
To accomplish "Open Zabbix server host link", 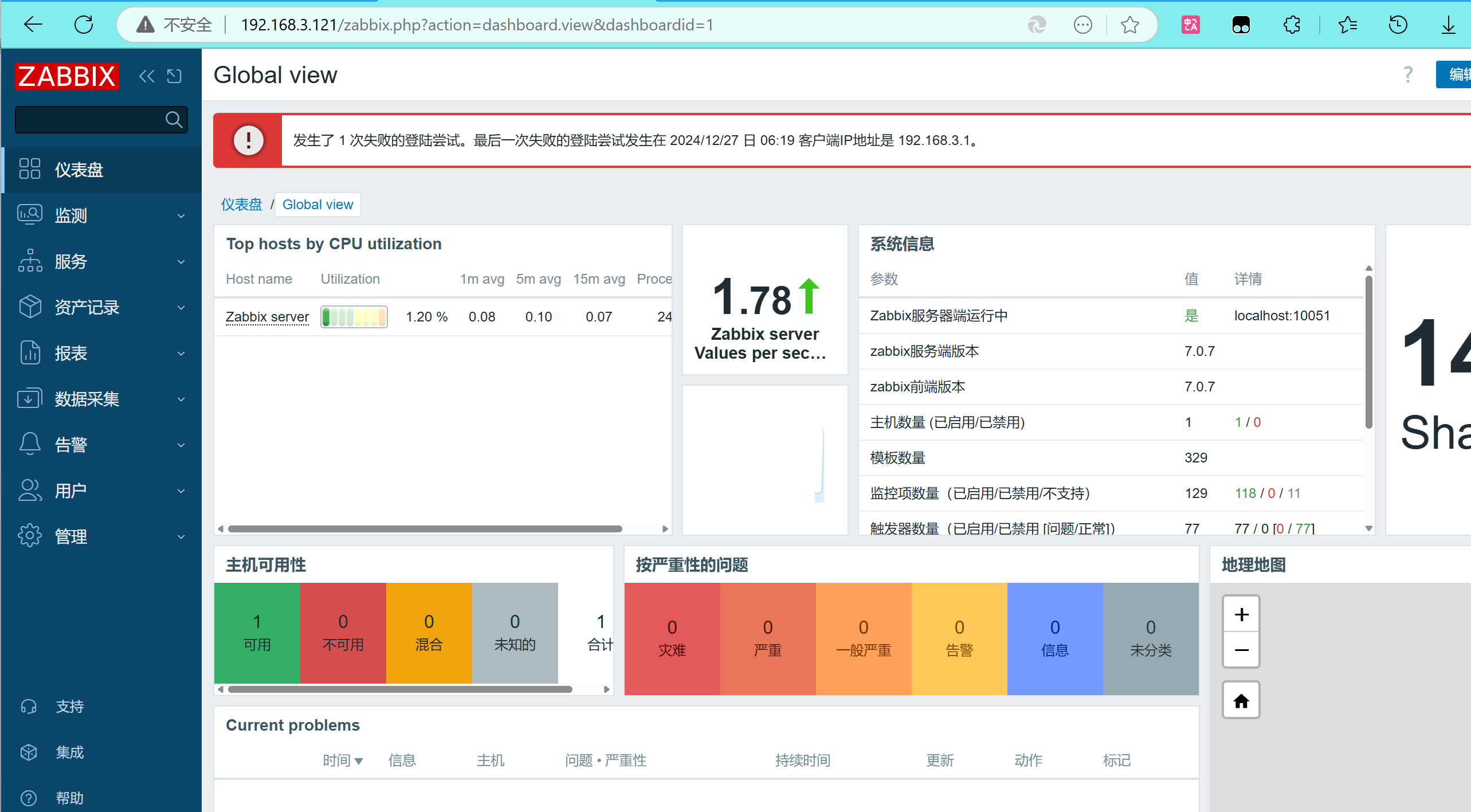I will tap(267, 317).
